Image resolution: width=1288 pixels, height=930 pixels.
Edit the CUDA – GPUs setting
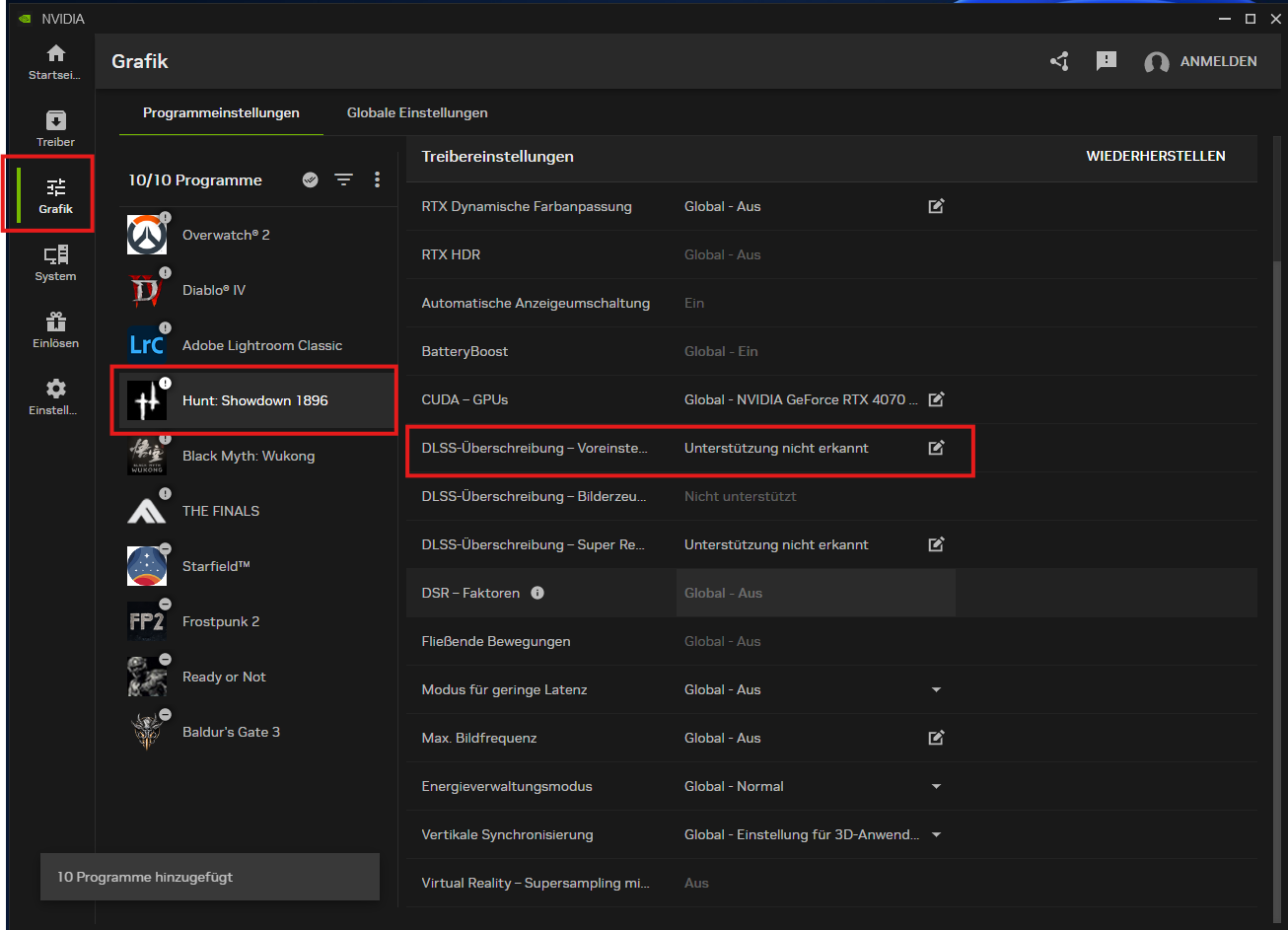(936, 399)
